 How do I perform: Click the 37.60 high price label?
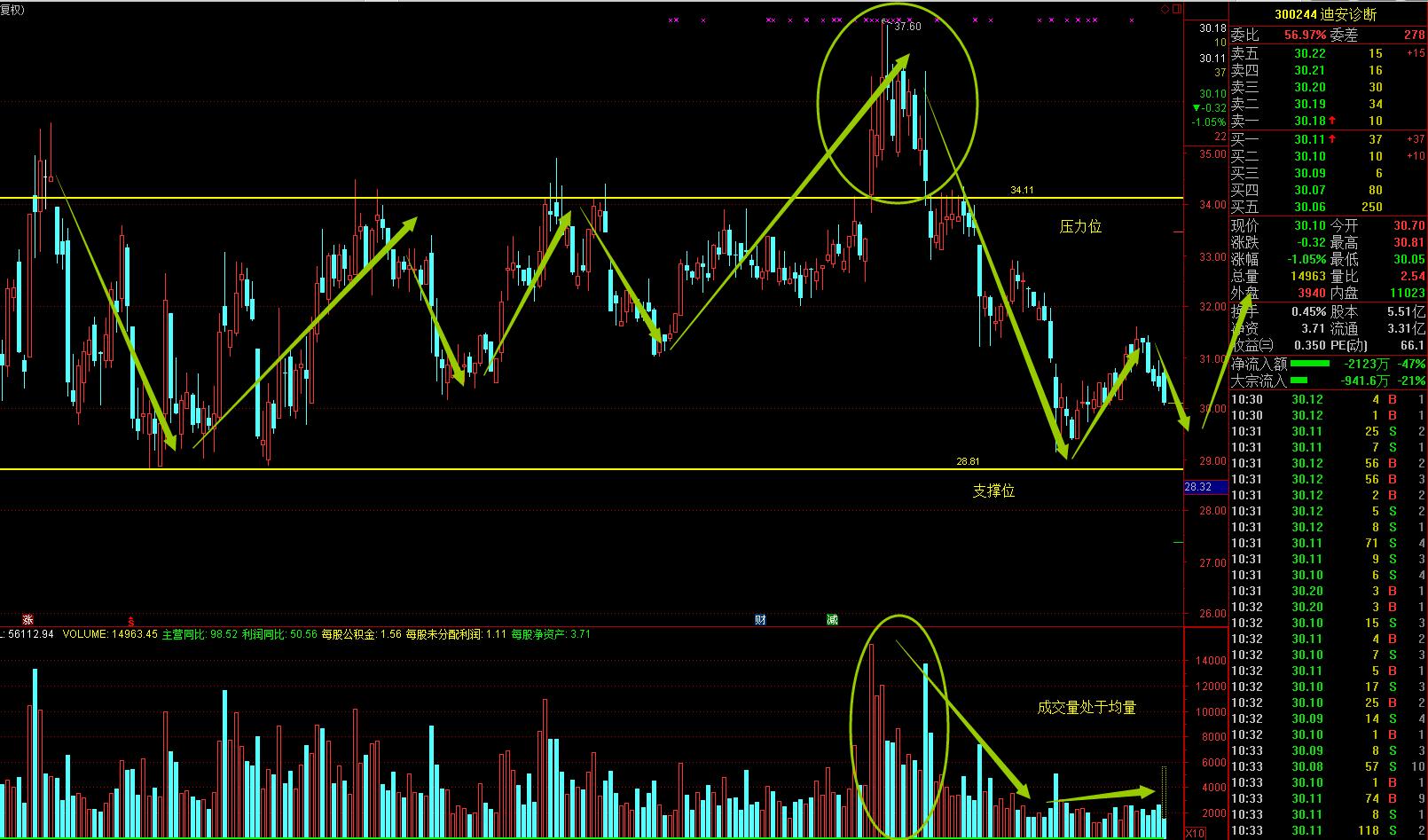pos(908,27)
